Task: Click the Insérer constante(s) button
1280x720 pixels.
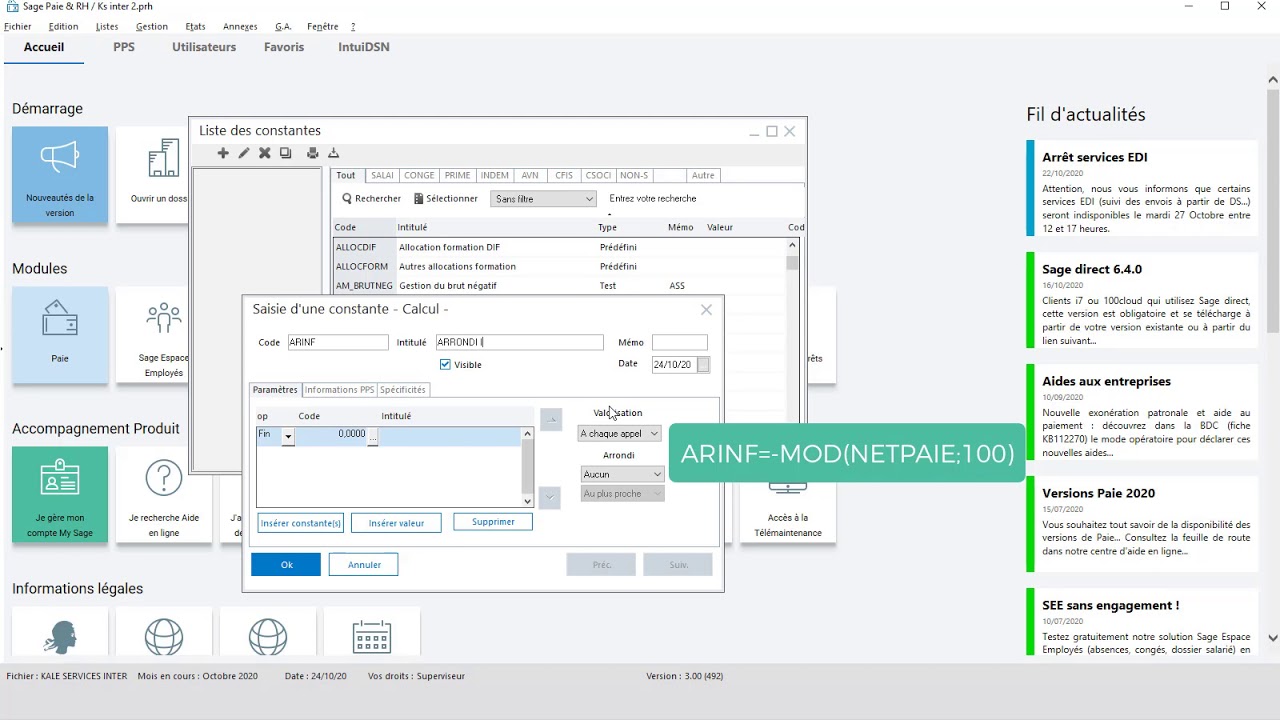Action: [x=301, y=523]
